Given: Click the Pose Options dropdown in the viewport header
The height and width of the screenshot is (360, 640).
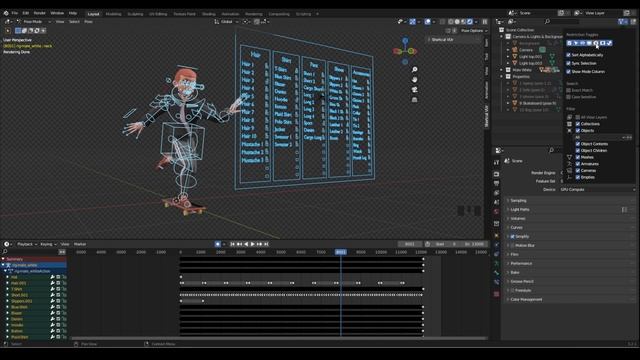Looking at the screenshot, I should pyautogui.click(x=474, y=31).
